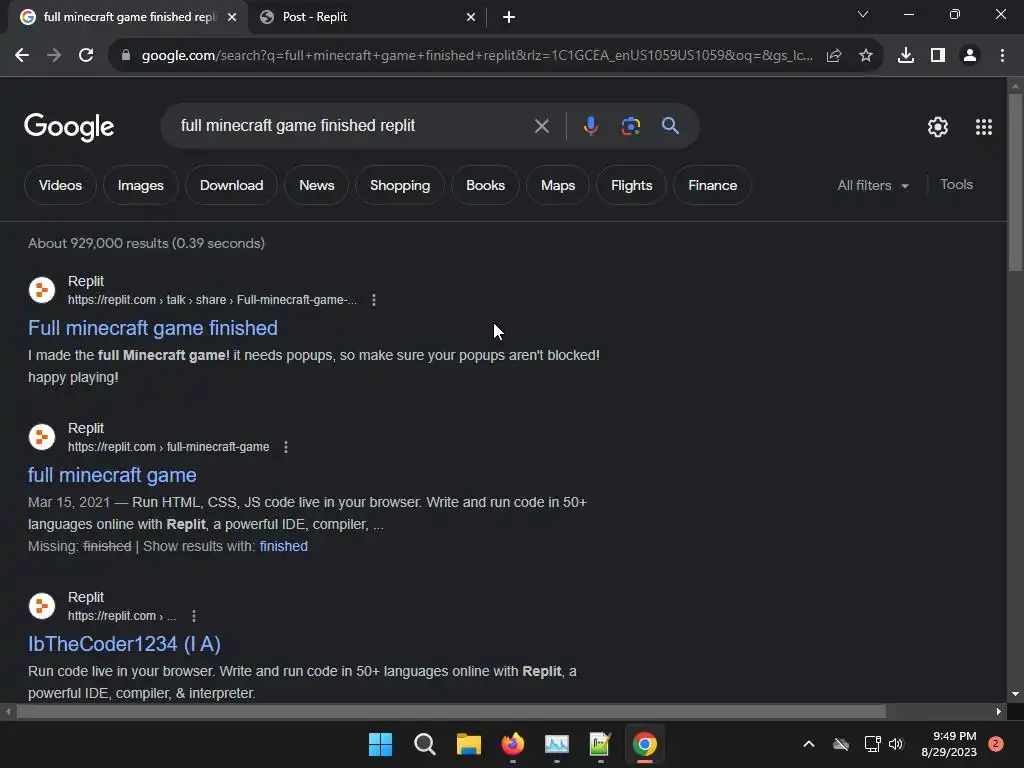The height and width of the screenshot is (768, 1024).
Task: Click Replit favicon of first result
Action: [x=42, y=290]
